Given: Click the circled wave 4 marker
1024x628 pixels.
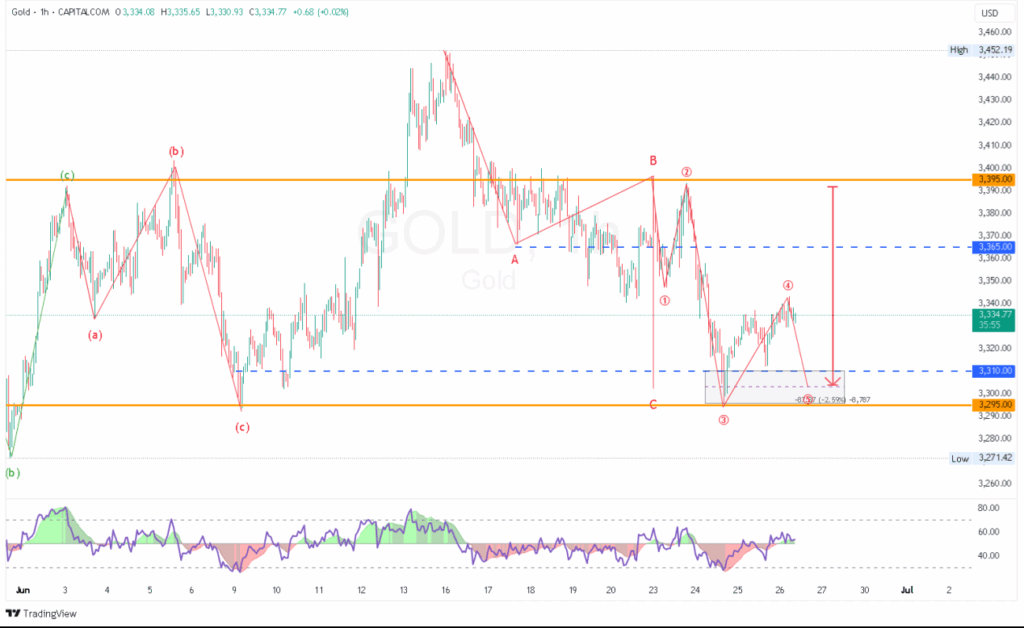Looking at the screenshot, I should pos(788,285).
